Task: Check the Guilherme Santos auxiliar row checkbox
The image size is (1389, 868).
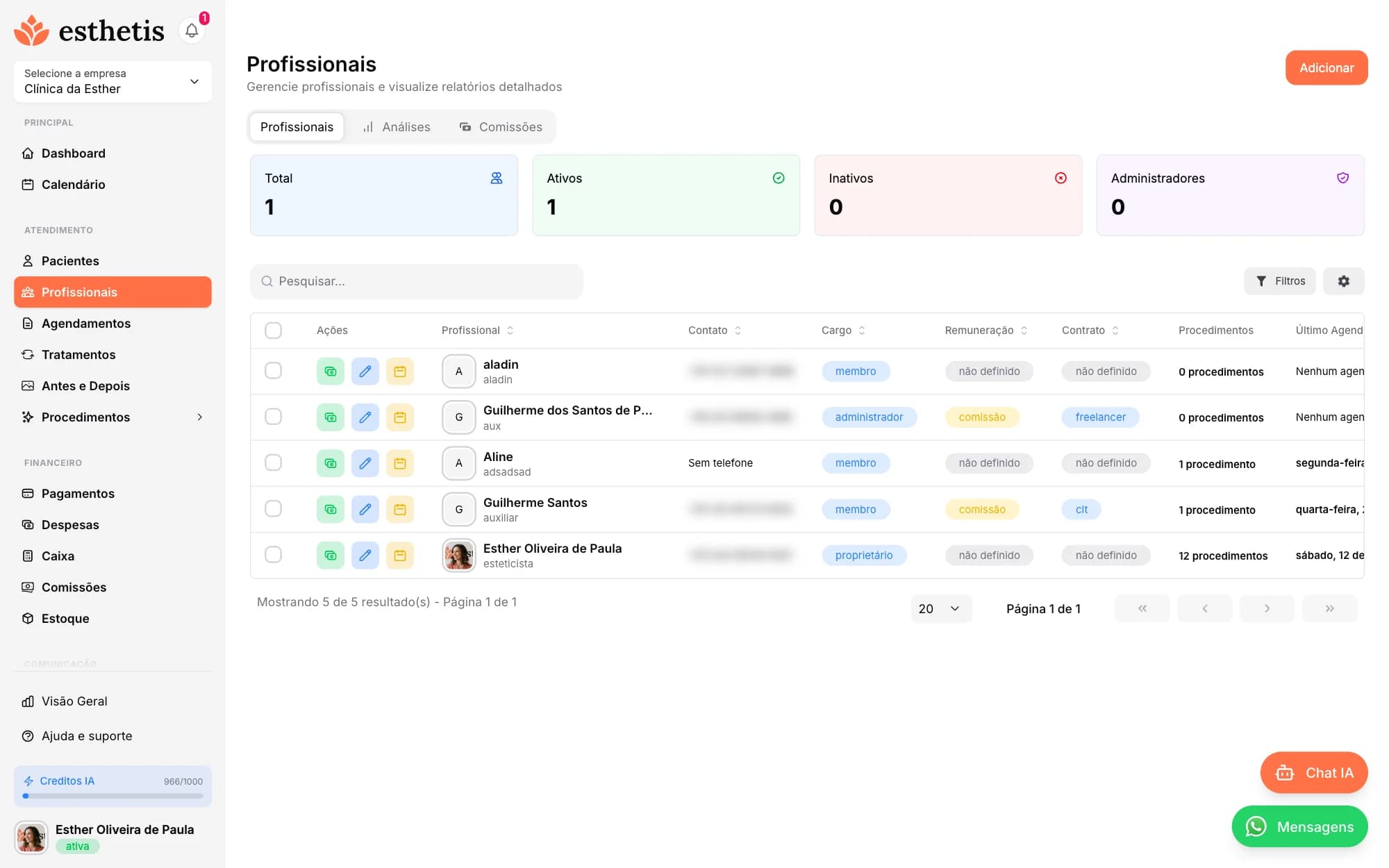Action: 274,509
